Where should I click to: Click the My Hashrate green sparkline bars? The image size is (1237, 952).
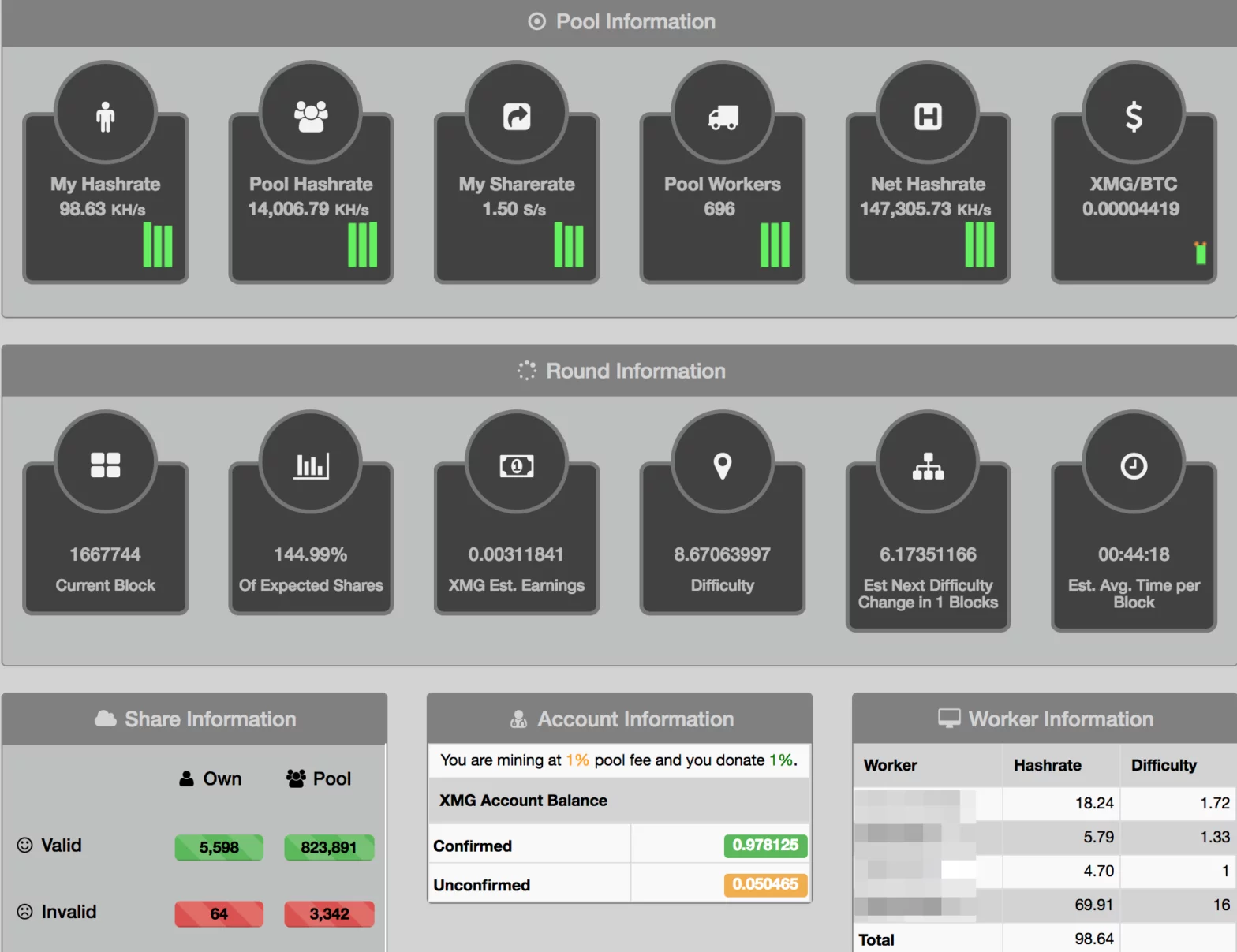point(158,245)
